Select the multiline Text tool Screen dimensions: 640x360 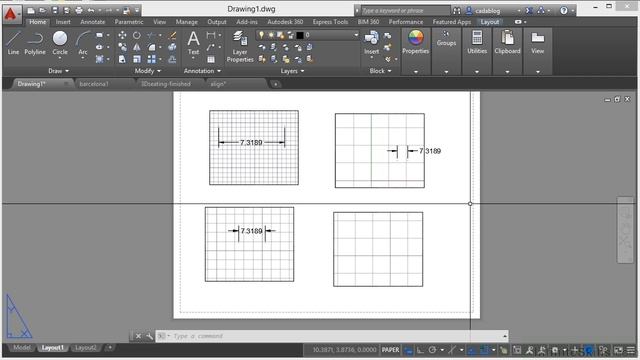pyautogui.click(x=193, y=43)
